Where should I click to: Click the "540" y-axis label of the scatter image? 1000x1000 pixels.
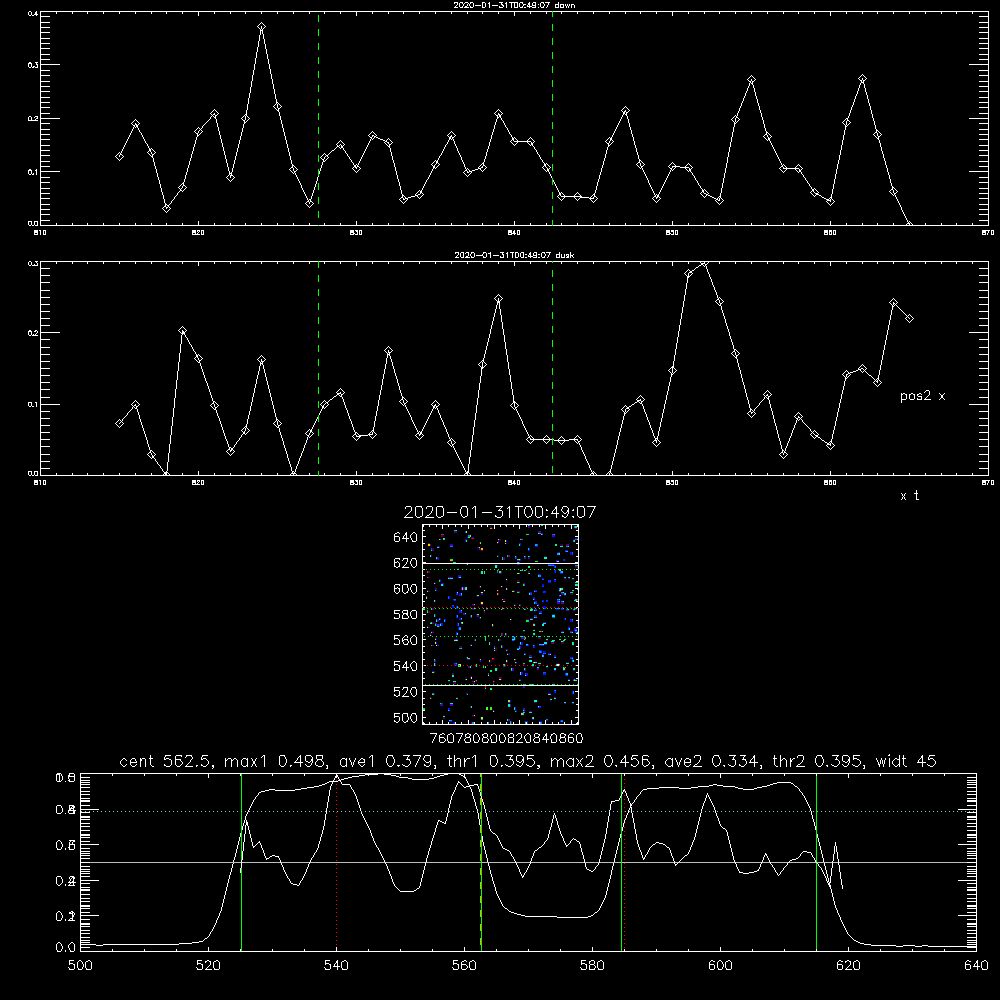click(406, 666)
